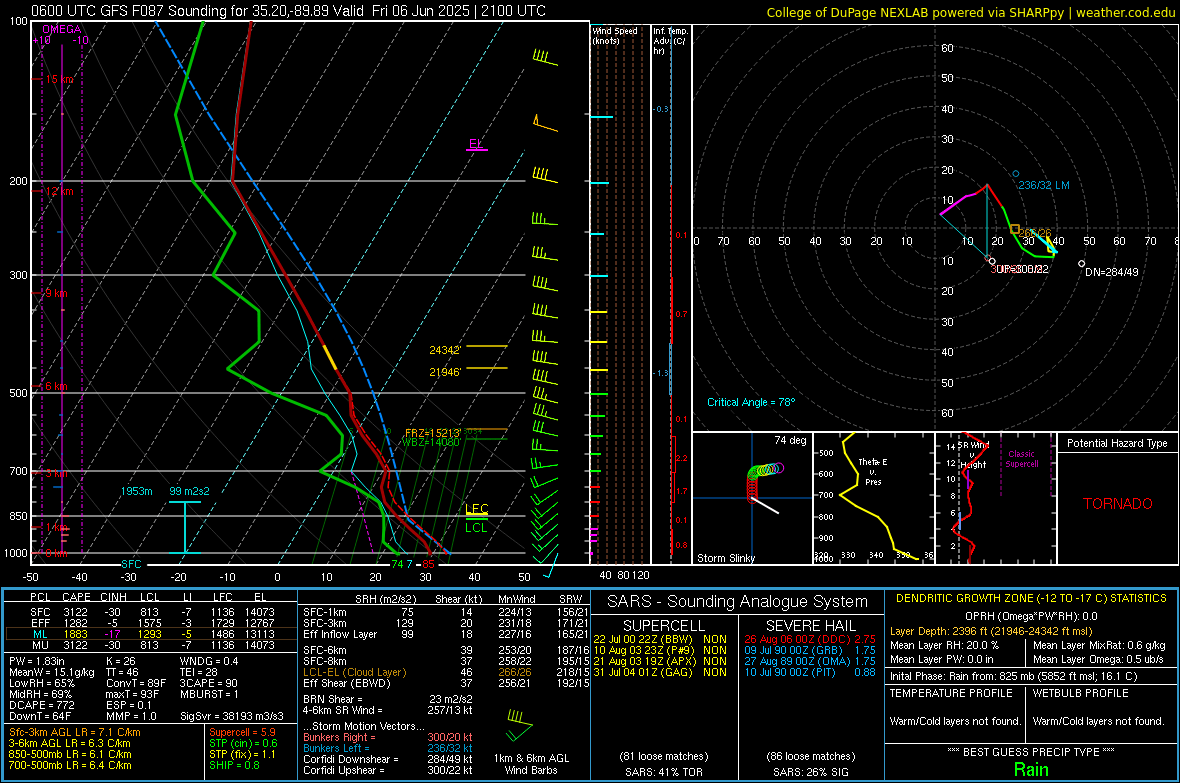Screen dimensions: 1180x783
Task: Click the yellow LFC marker on the skew-T
Action: (x=476, y=510)
